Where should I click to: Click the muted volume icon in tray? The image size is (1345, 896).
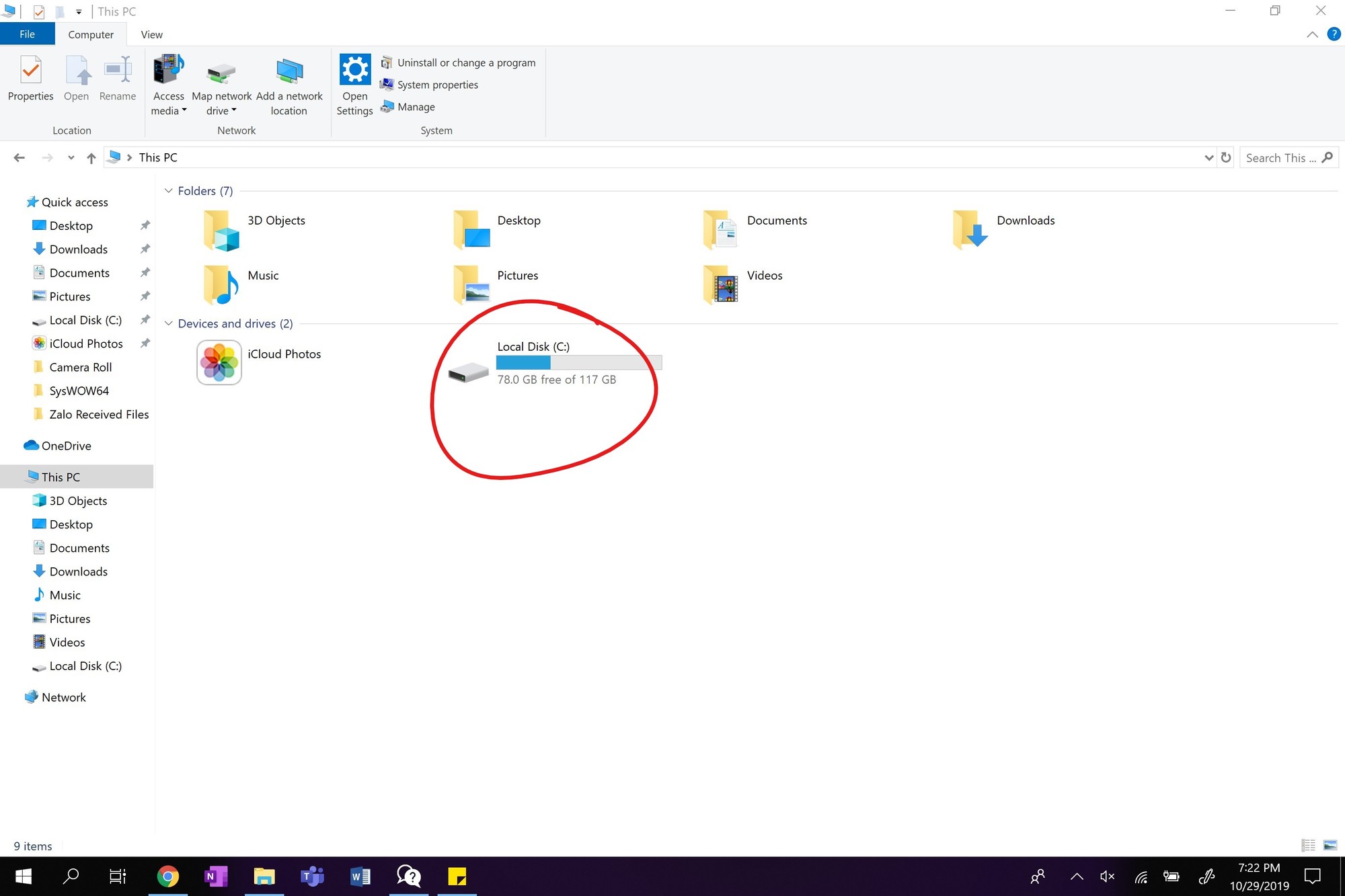[1107, 877]
